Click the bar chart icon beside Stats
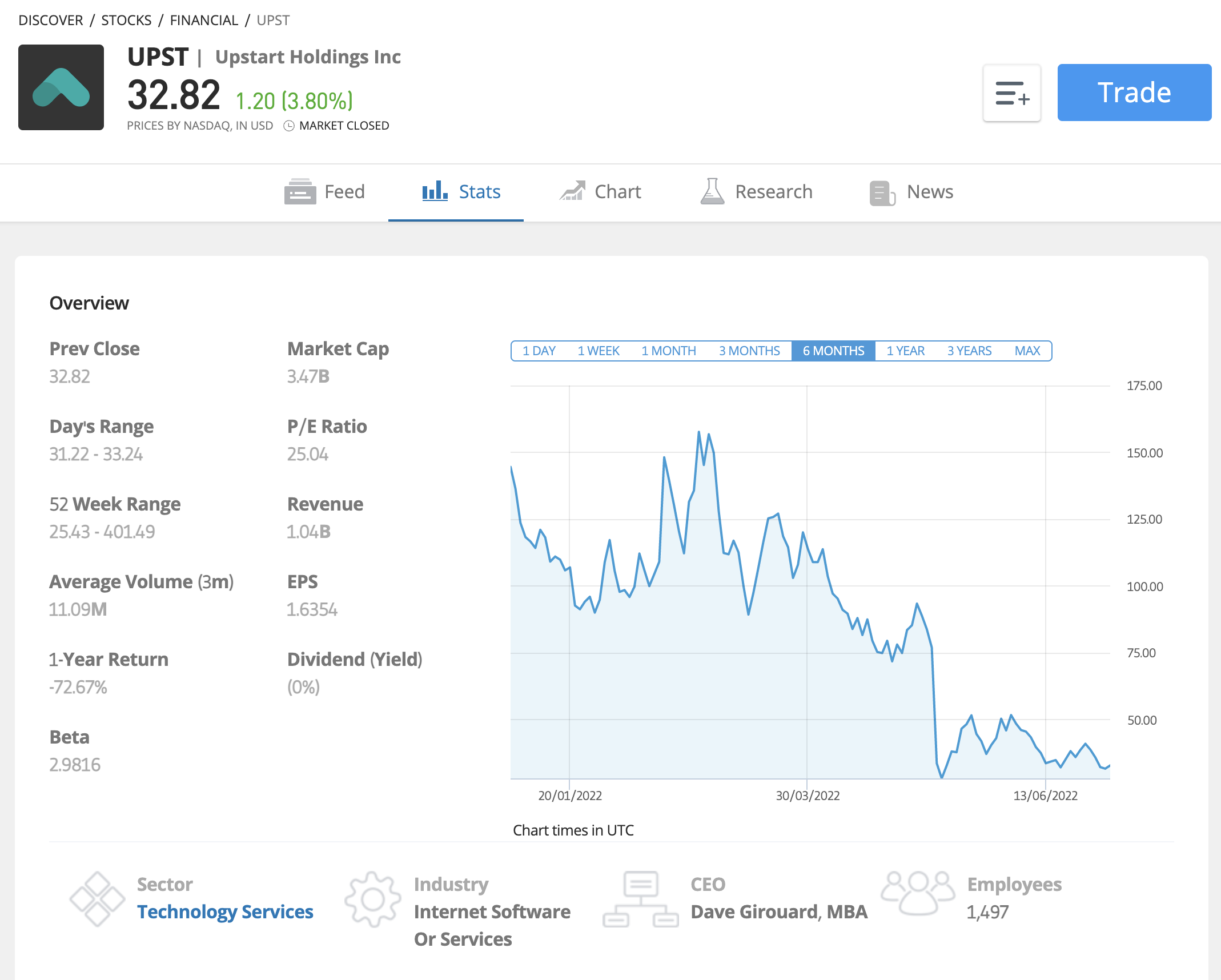Viewport: 1221px width, 980px height. [435, 190]
